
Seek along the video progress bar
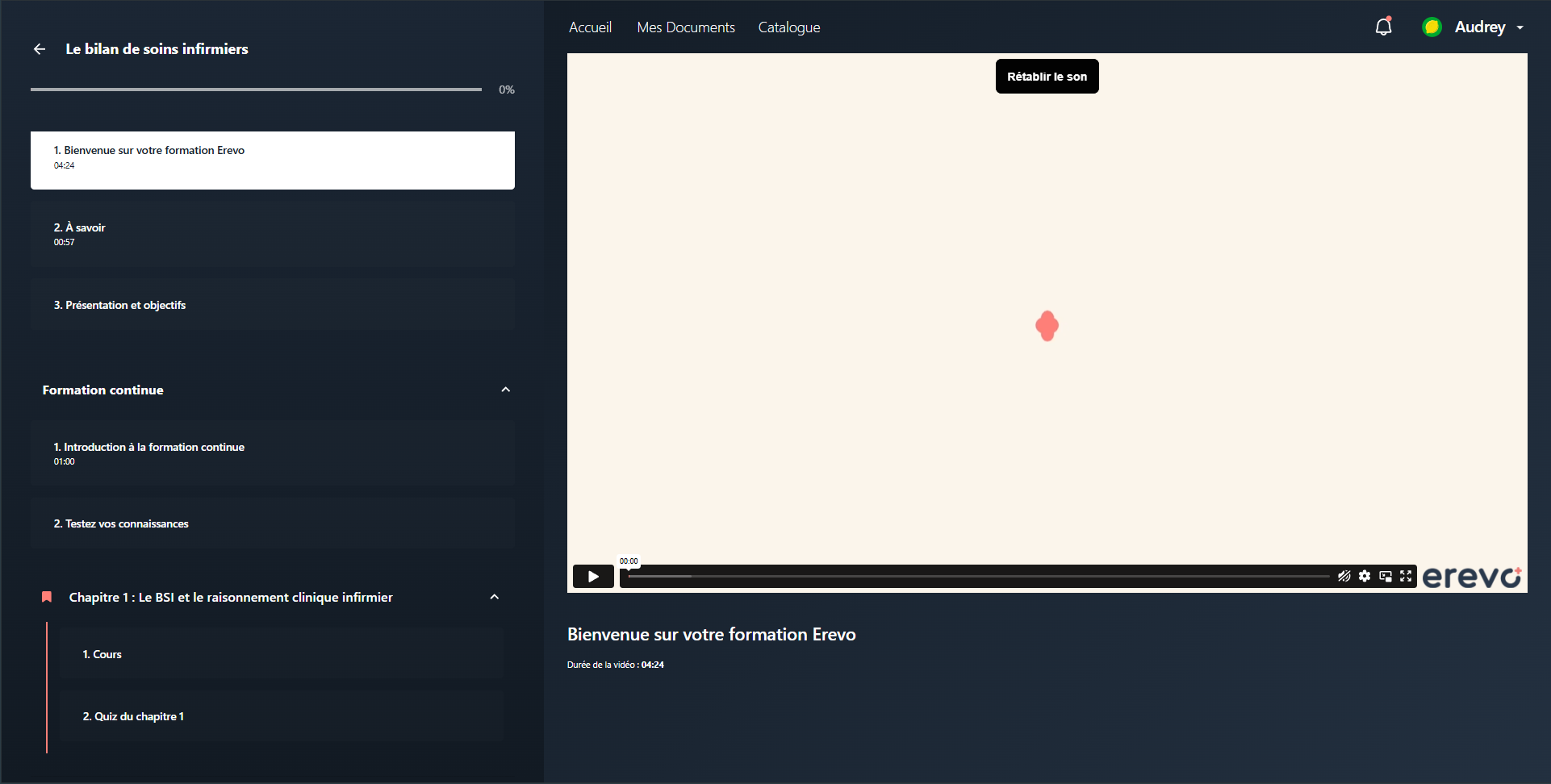coord(978,576)
